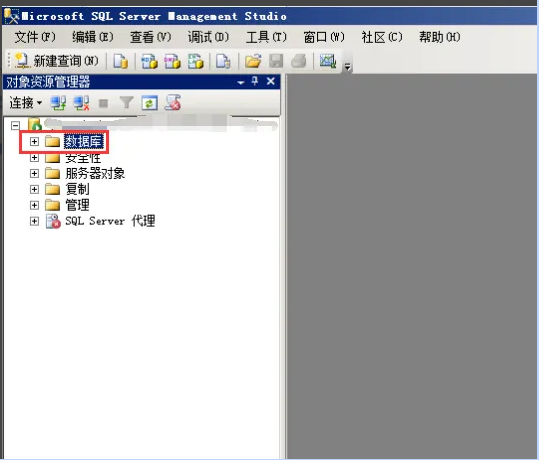Screen dimensions: 539x460
Task: Start an Analysis Services DMX Query
Action: (x=173, y=61)
